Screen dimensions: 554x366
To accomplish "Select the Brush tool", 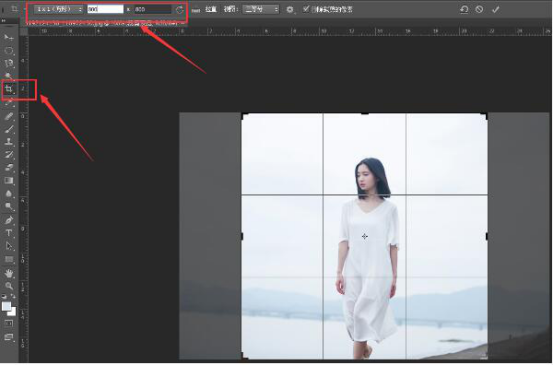I will [x=9, y=129].
